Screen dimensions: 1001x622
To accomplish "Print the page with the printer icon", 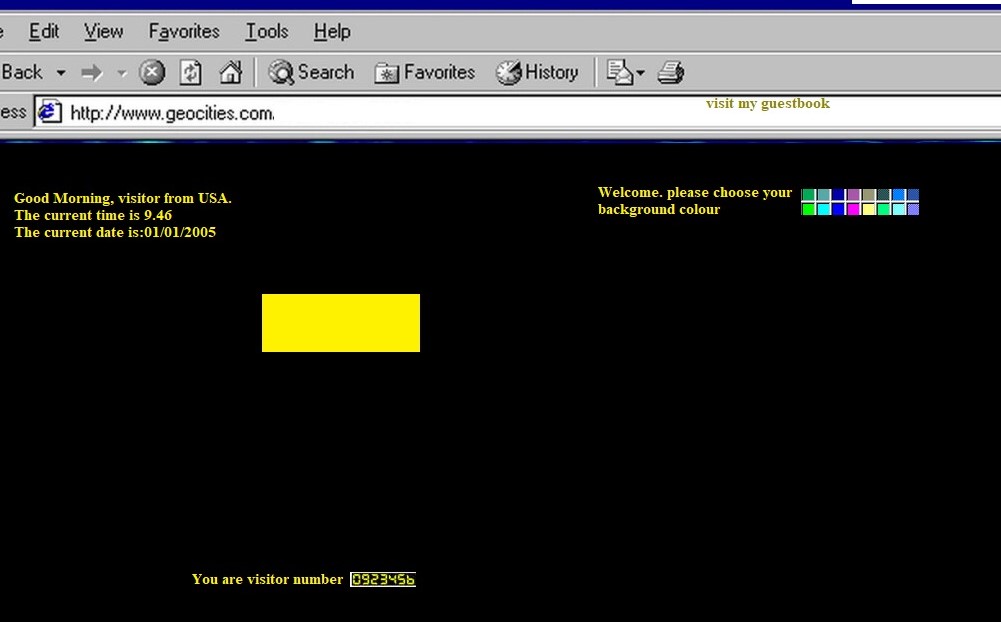I will tap(670, 72).
